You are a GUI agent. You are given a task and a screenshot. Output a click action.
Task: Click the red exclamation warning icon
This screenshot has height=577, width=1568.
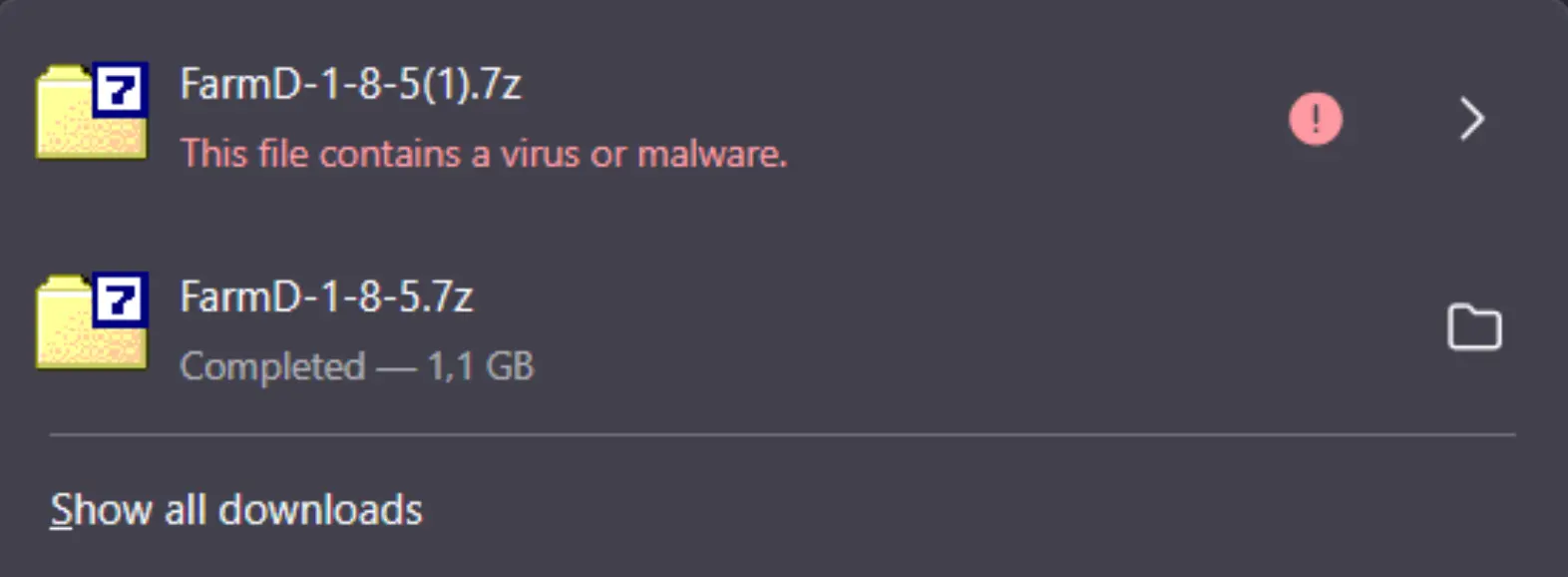tap(1316, 119)
